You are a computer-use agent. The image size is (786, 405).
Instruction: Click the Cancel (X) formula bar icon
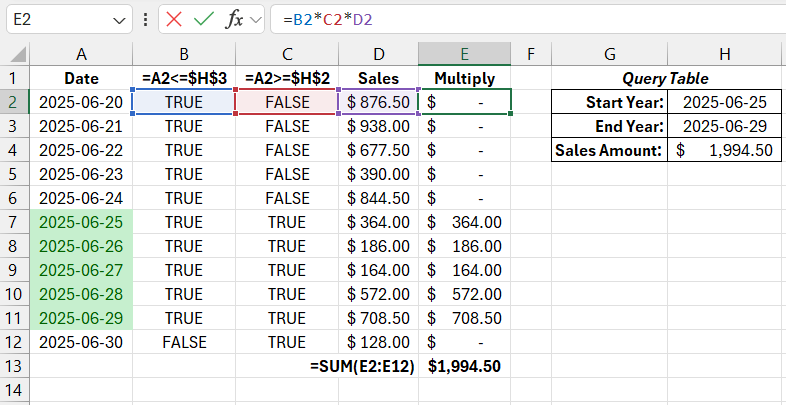pyautogui.click(x=175, y=19)
